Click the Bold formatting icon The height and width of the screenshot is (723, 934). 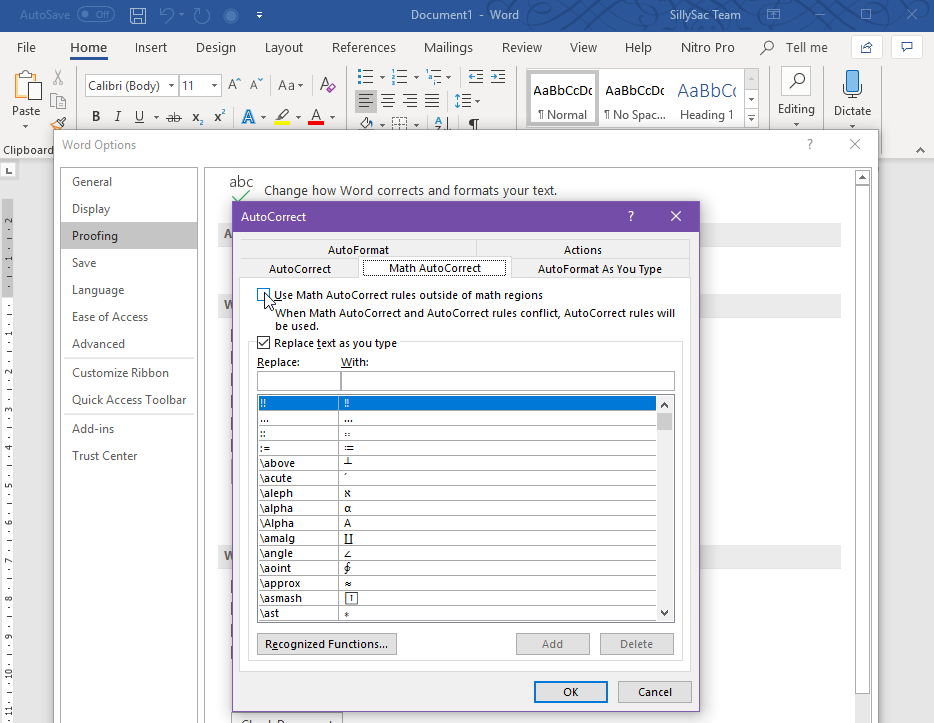point(96,117)
